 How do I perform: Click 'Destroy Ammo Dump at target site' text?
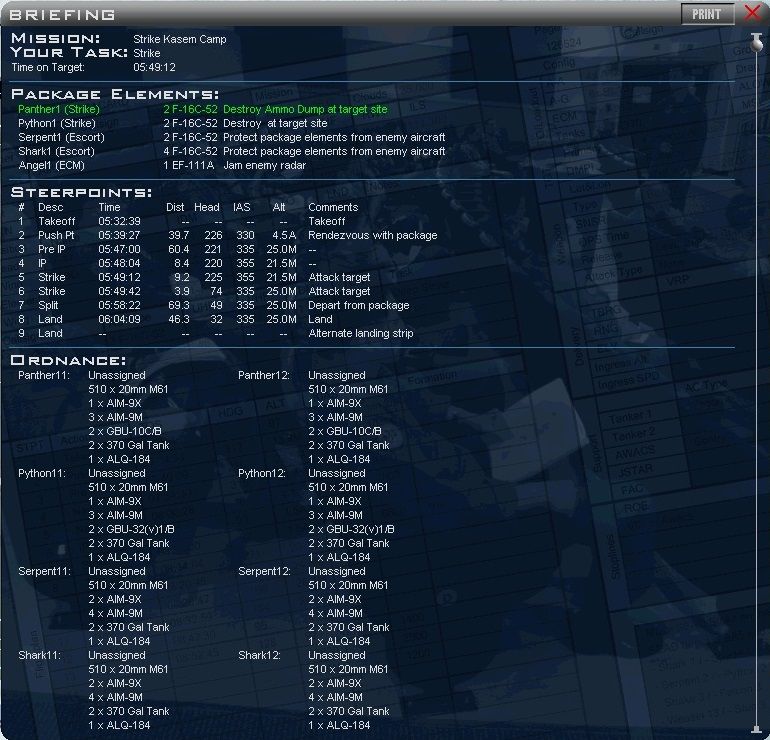click(305, 109)
